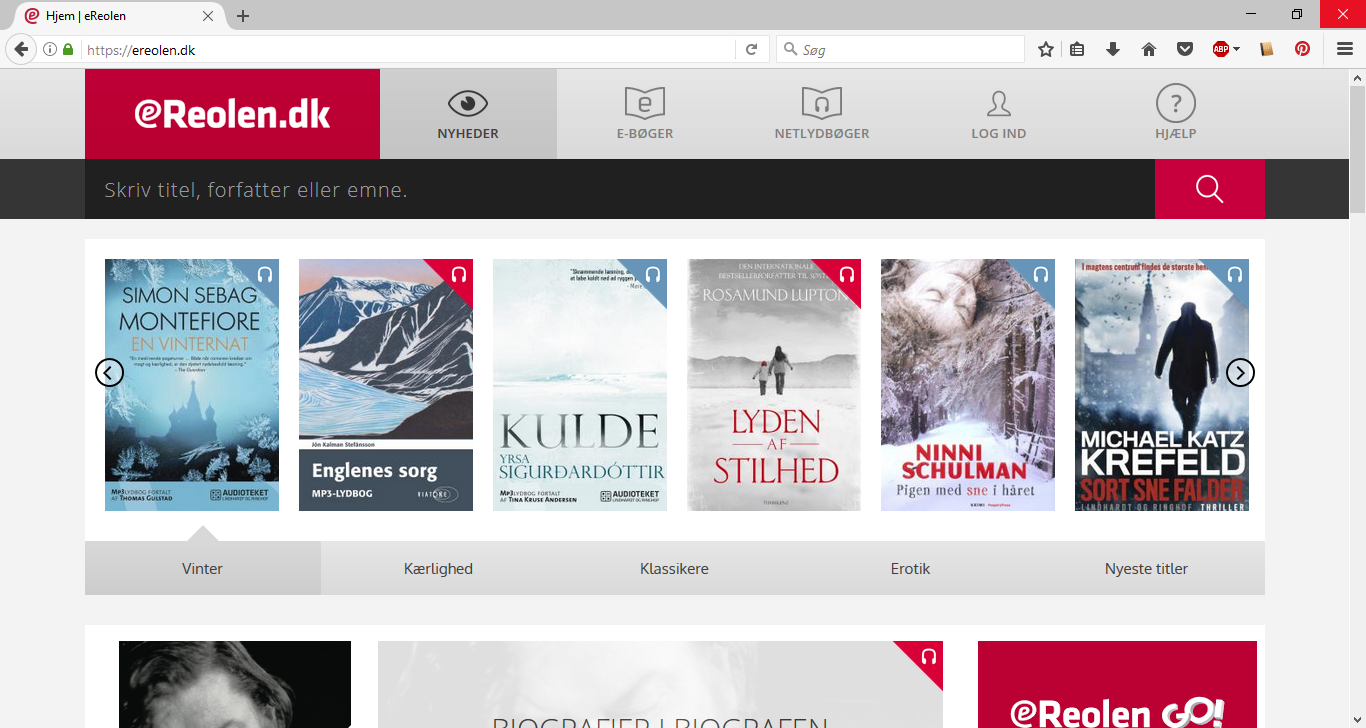
Task: Show site information for ereolen.dk
Action: (49, 49)
